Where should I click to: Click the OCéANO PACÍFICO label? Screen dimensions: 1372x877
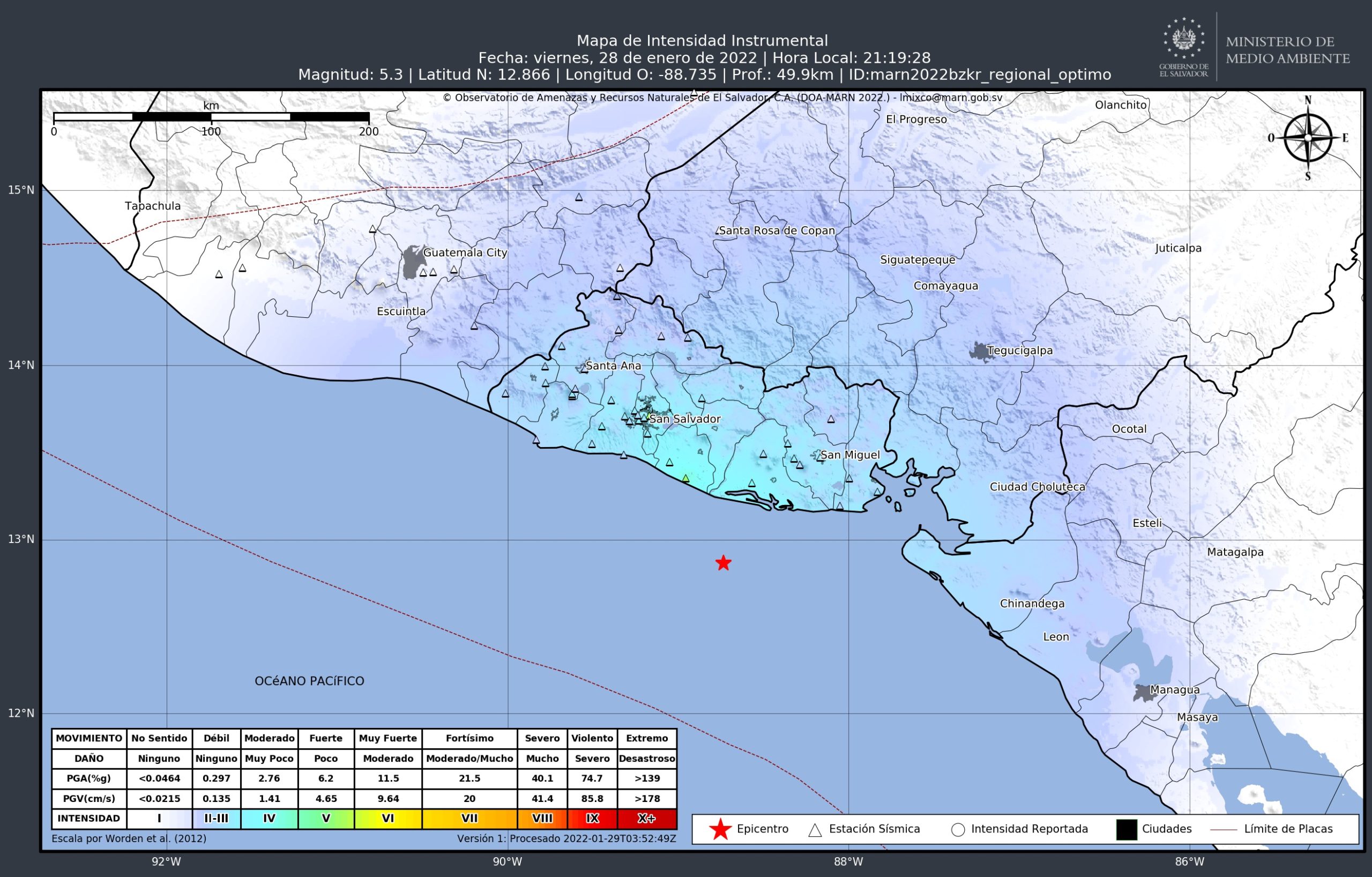coord(309,681)
